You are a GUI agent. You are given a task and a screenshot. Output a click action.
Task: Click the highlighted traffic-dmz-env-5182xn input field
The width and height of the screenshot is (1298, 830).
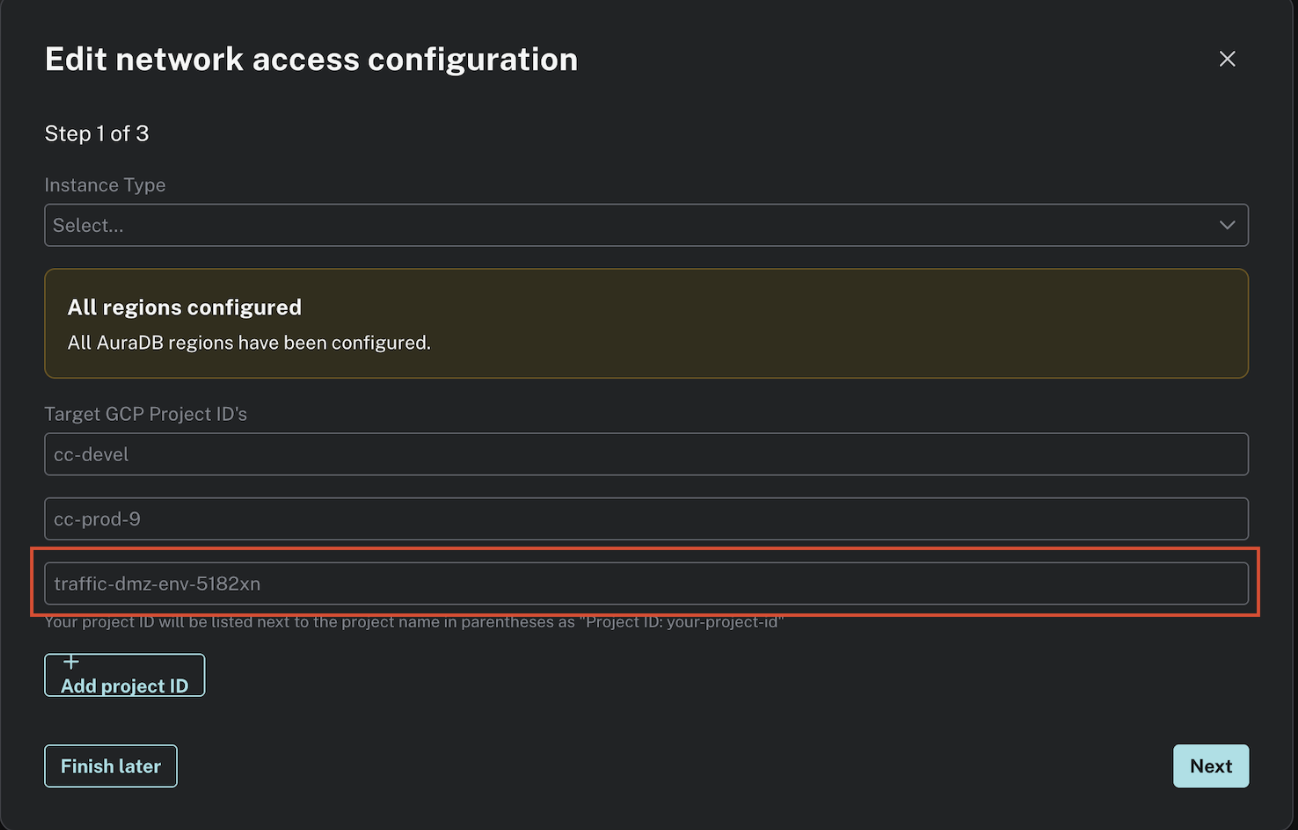click(x=646, y=583)
